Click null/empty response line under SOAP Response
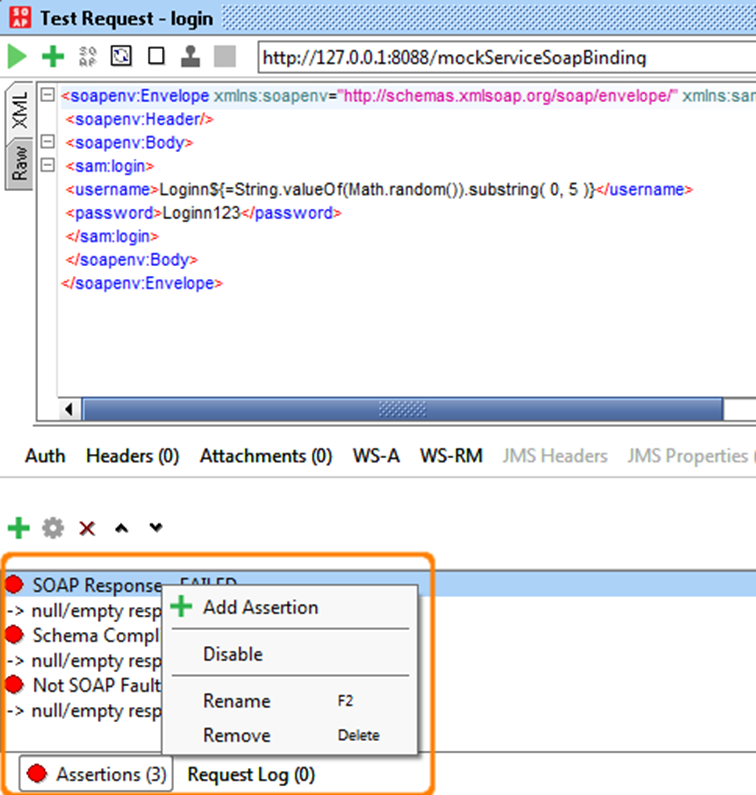Viewport: 756px width, 795px height. [84, 610]
